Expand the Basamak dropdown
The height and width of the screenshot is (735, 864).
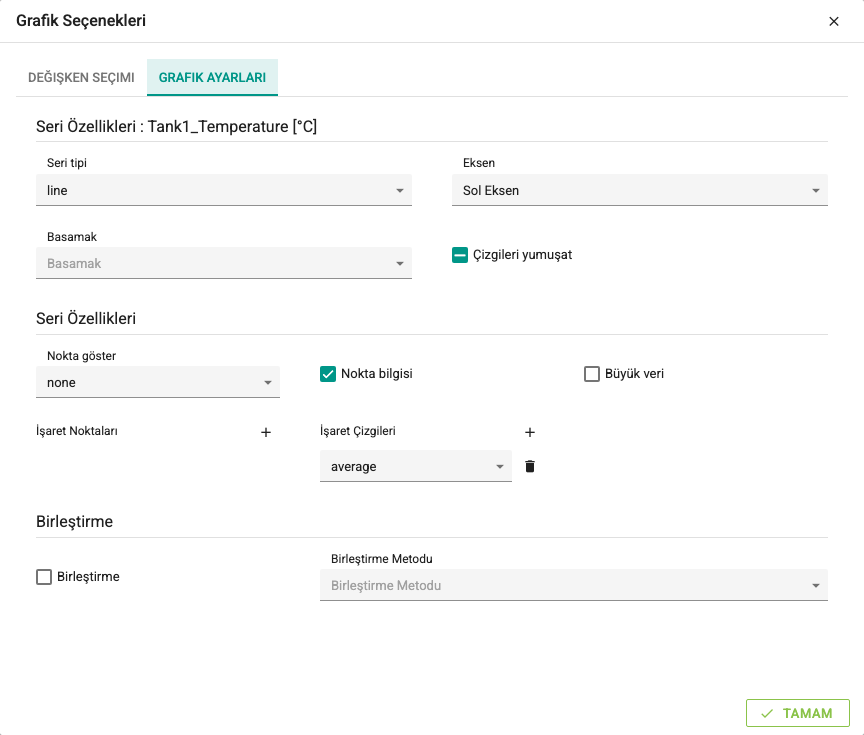point(224,263)
